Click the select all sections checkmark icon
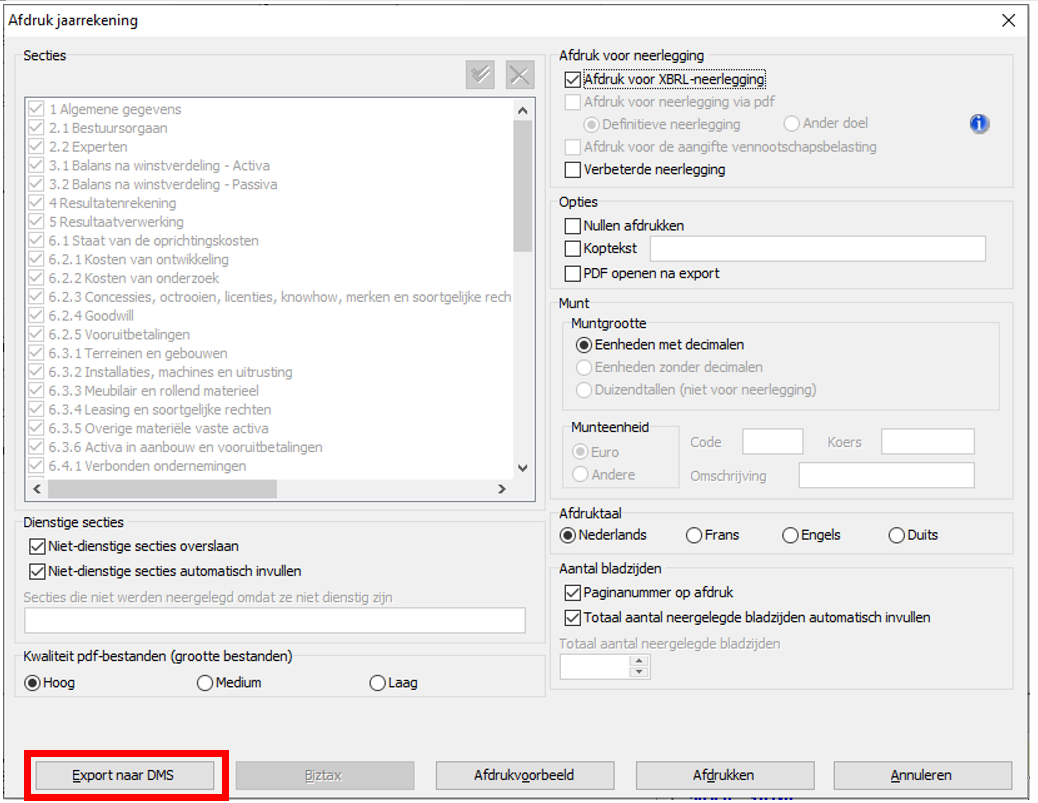Image resolution: width=1038 pixels, height=803 pixels. (480, 75)
